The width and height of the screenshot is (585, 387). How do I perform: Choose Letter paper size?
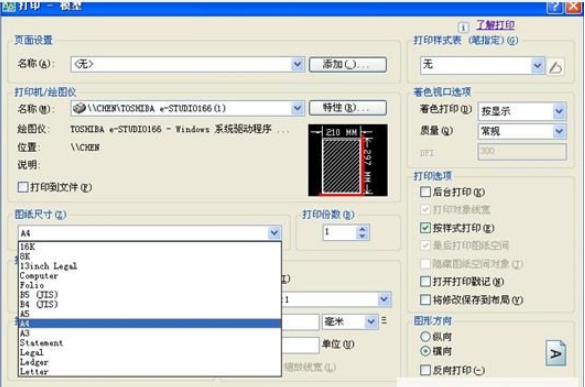pyautogui.click(x=150, y=371)
